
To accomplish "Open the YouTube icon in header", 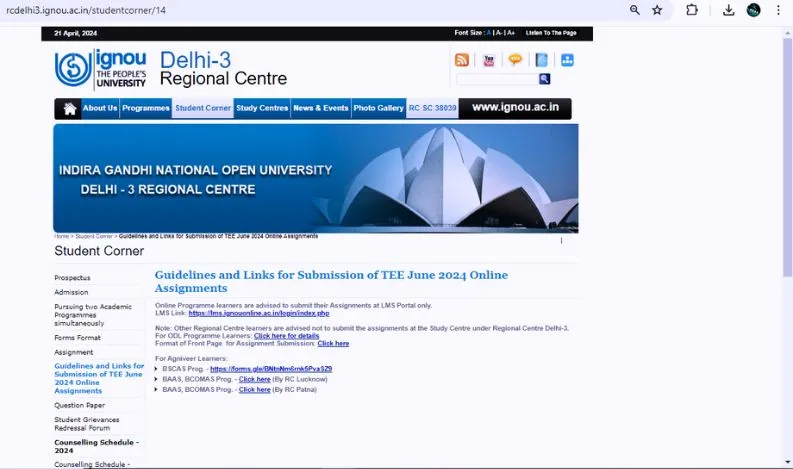I will (489, 60).
